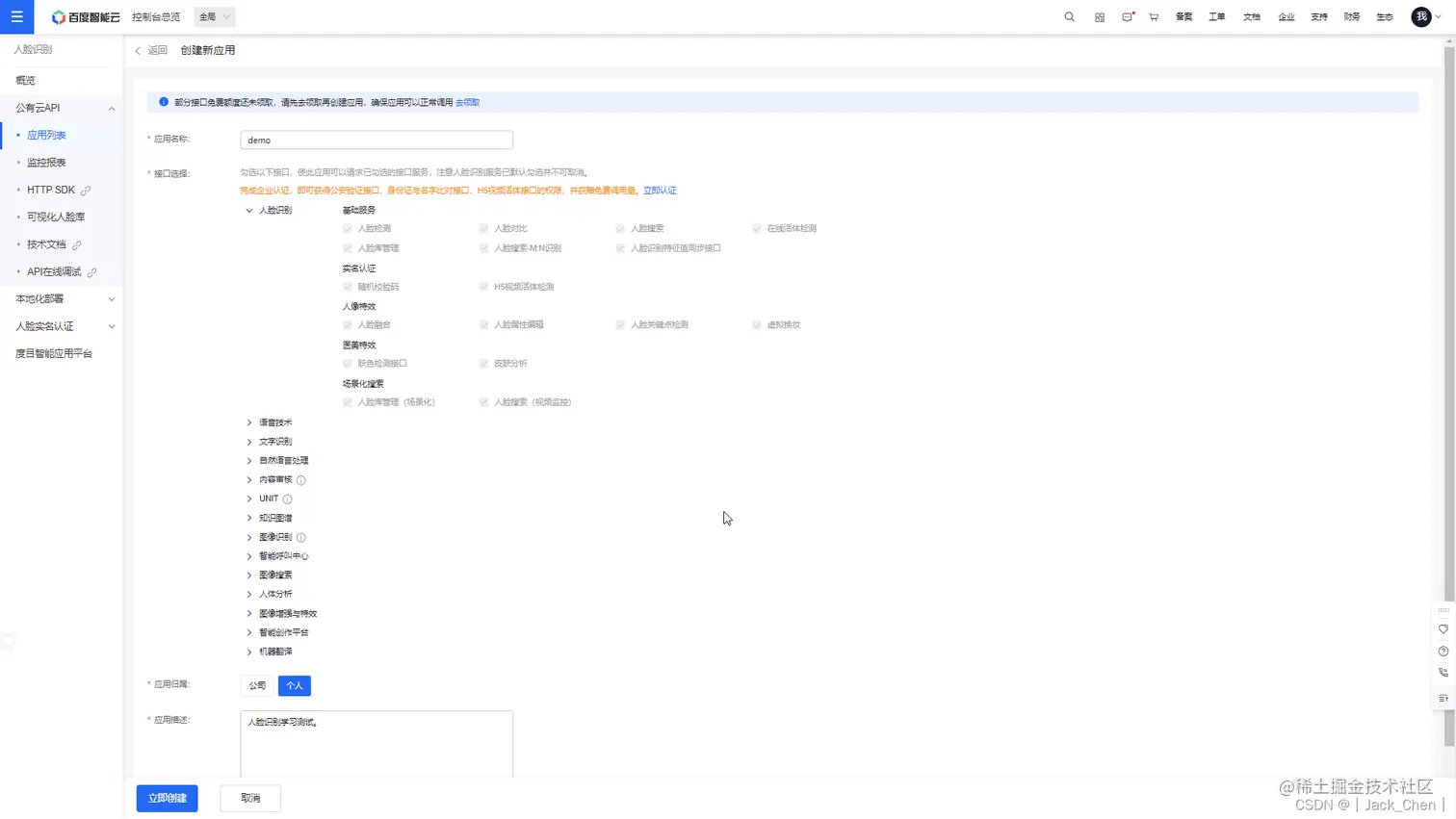
Task: Click the phone icon on the right-edge toolbar
Action: tap(1443, 674)
